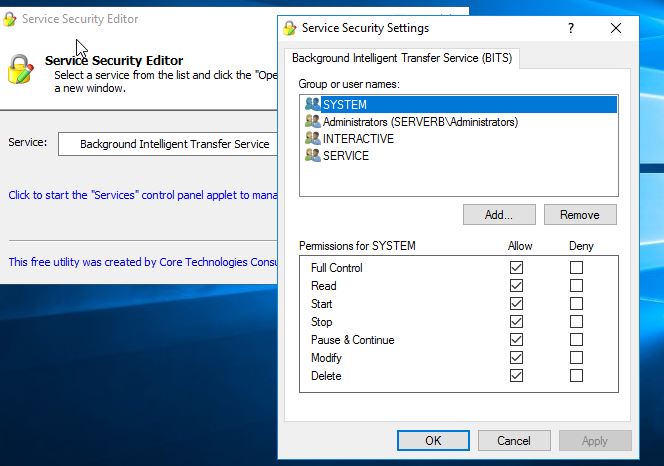Open the Service dropdown in Service Security Editor
Viewport: 664px width, 466px height.
[x=168, y=144]
